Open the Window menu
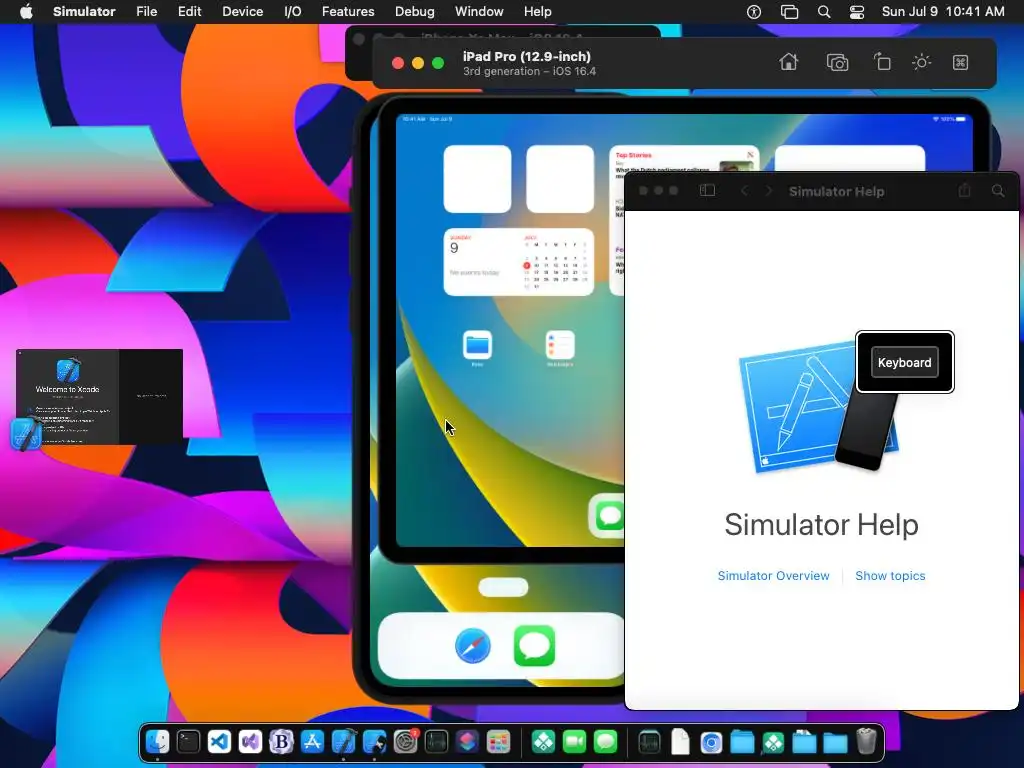The height and width of the screenshot is (768, 1024). pyautogui.click(x=479, y=12)
